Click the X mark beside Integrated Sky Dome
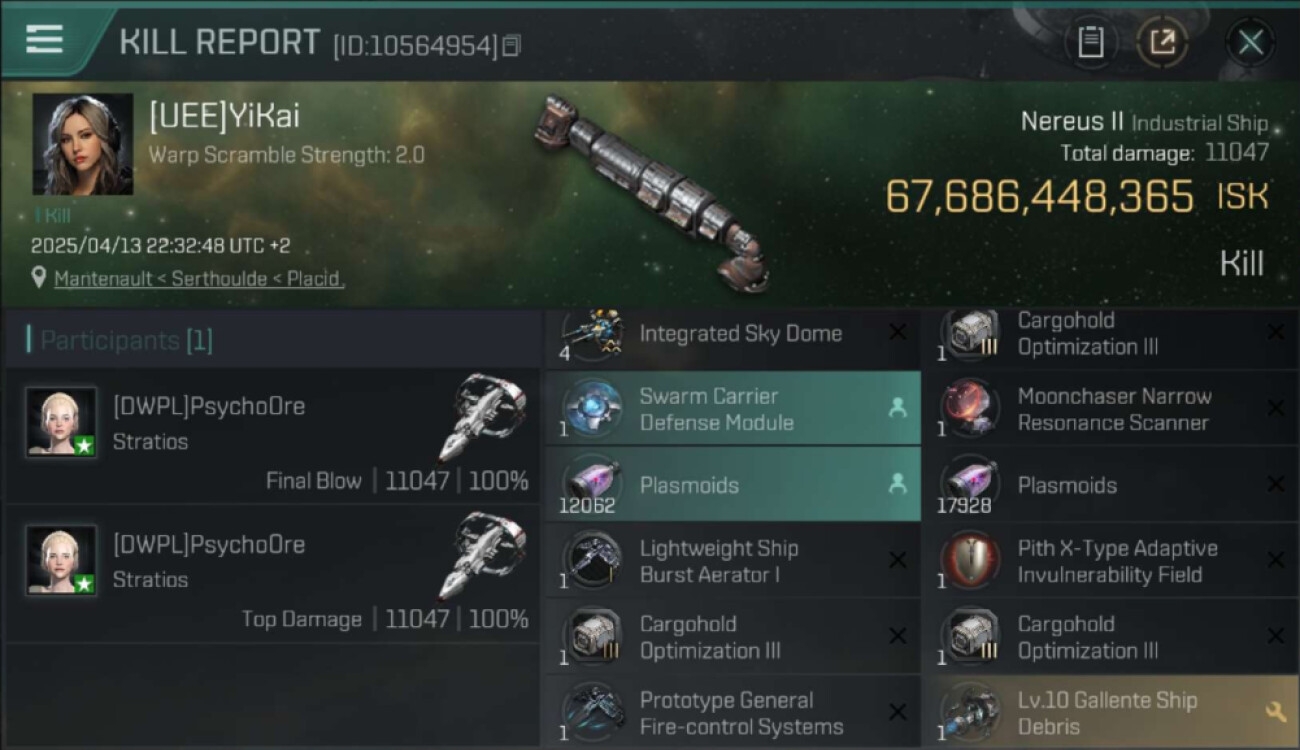This screenshot has height=750, width=1300. coord(898,333)
